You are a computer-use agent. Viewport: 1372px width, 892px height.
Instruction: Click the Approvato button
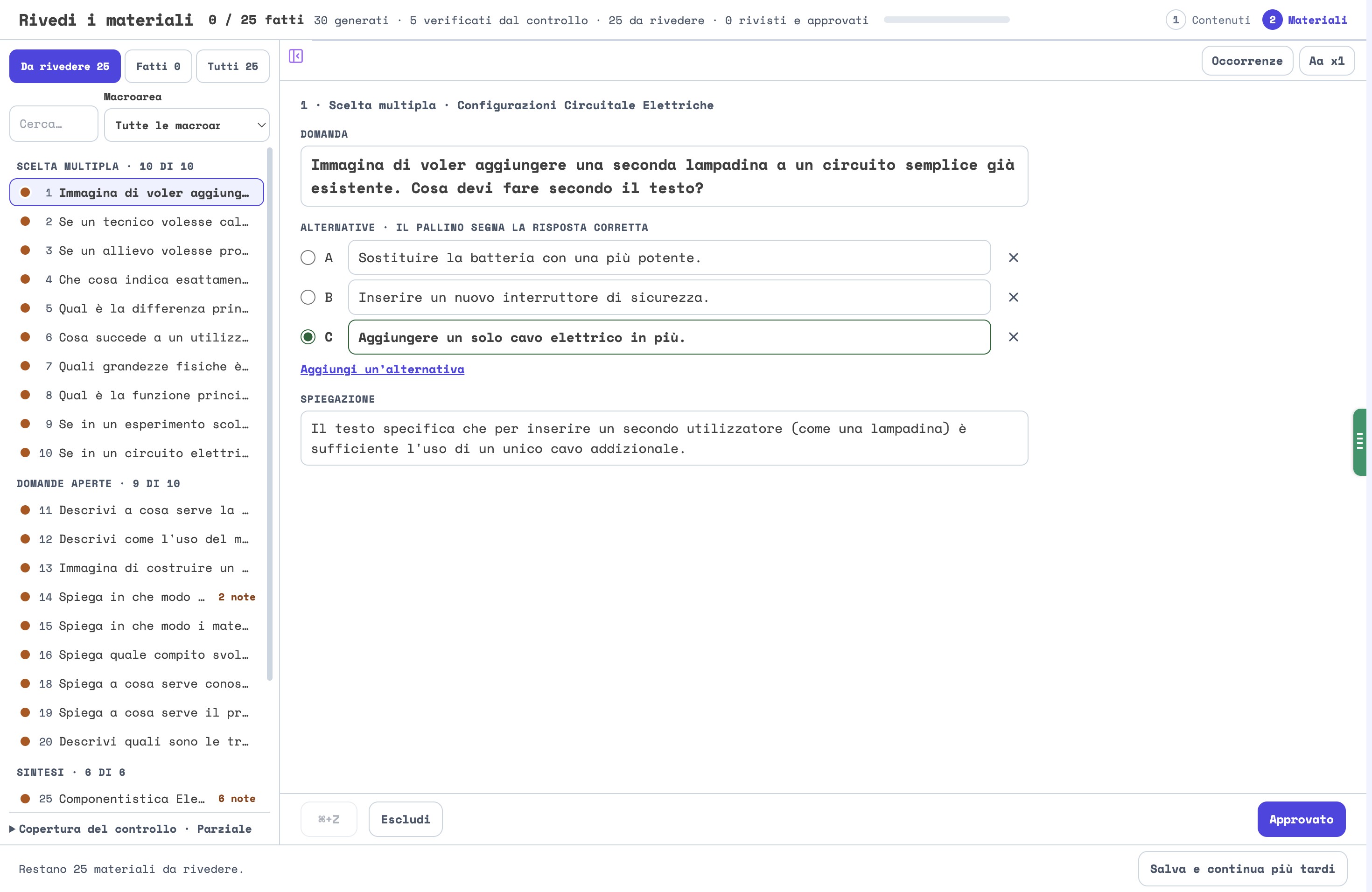(x=1301, y=819)
